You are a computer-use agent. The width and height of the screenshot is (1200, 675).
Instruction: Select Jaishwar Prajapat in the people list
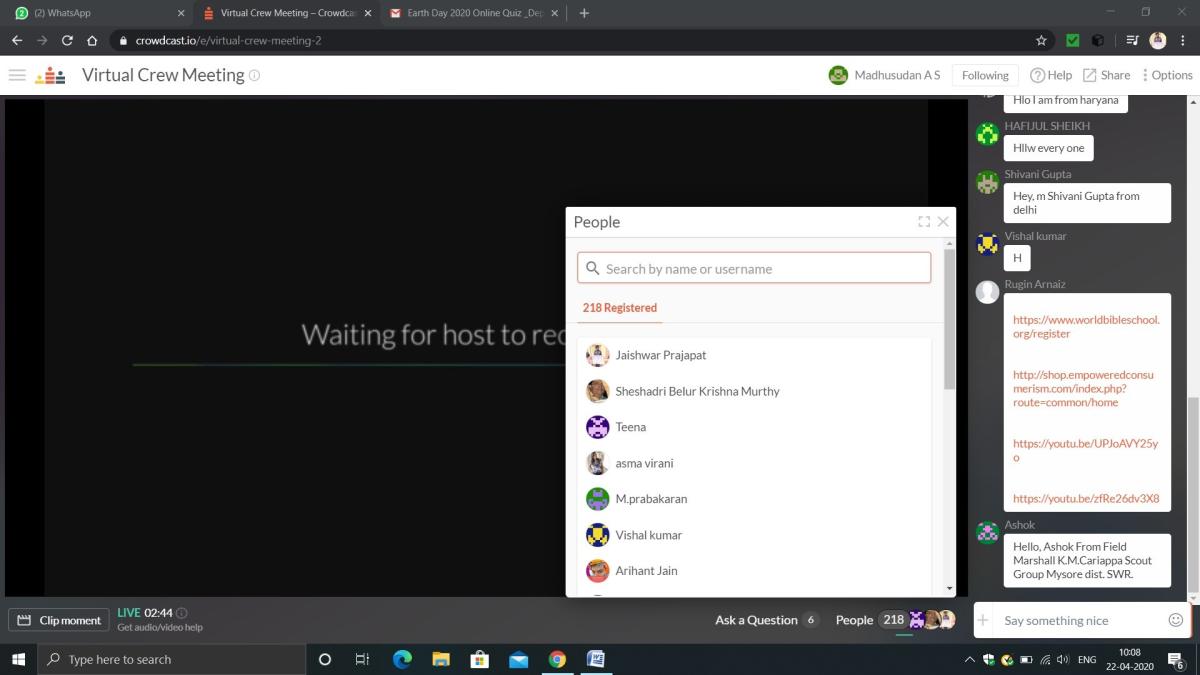click(754, 355)
